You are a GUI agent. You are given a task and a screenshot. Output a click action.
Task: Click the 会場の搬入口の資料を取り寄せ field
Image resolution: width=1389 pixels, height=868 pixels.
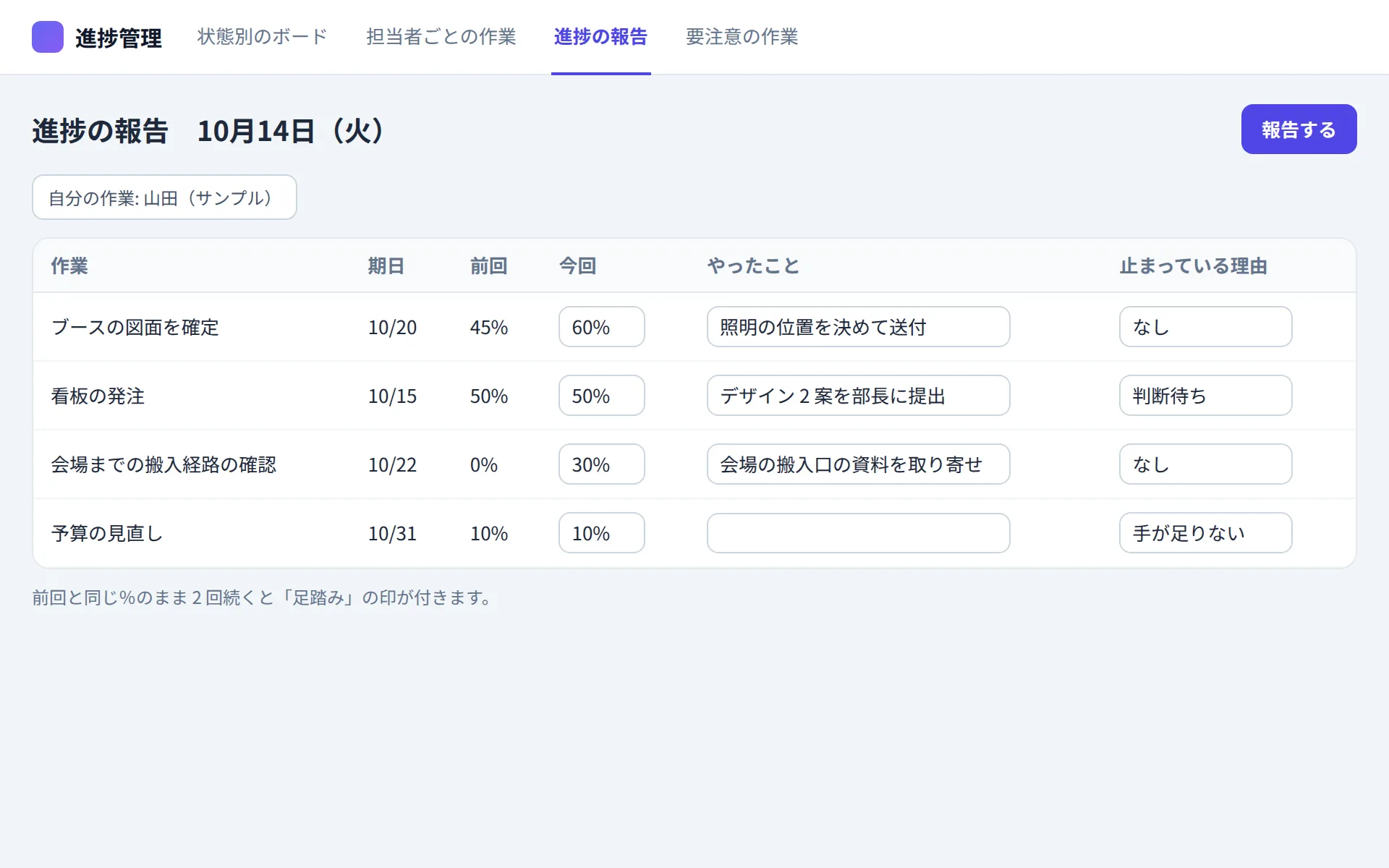coord(858,464)
